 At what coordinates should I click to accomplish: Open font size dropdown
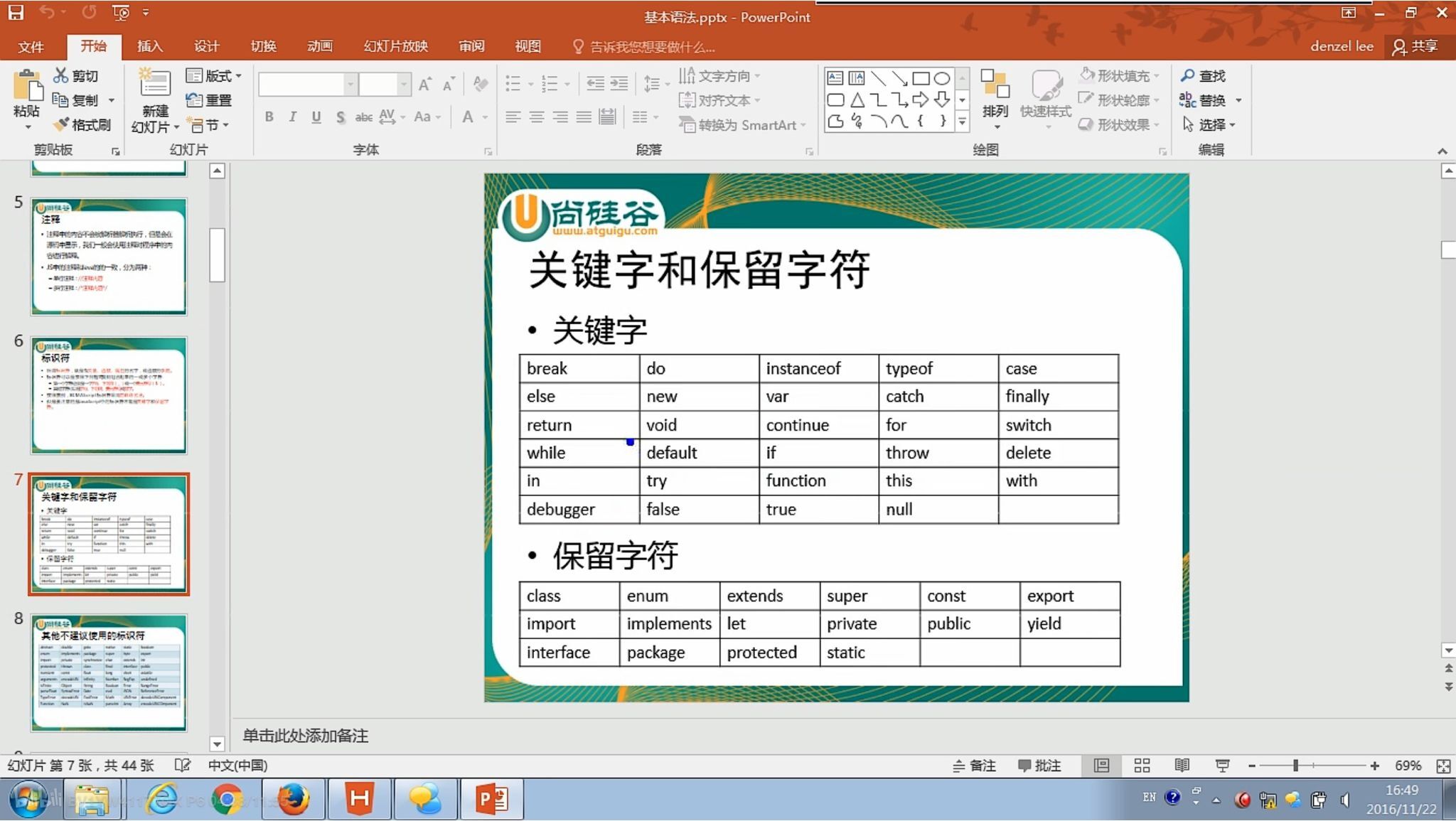pyautogui.click(x=404, y=85)
